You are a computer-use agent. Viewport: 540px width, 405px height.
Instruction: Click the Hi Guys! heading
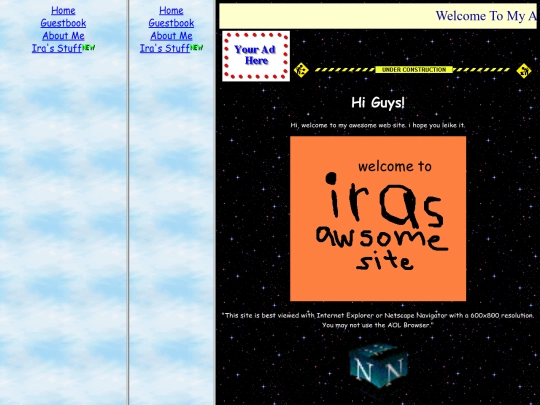tap(378, 103)
